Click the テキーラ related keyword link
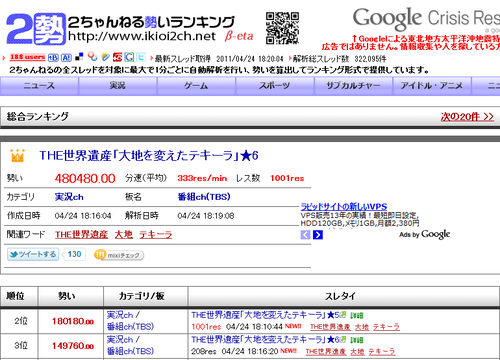 pyautogui.click(x=156, y=235)
